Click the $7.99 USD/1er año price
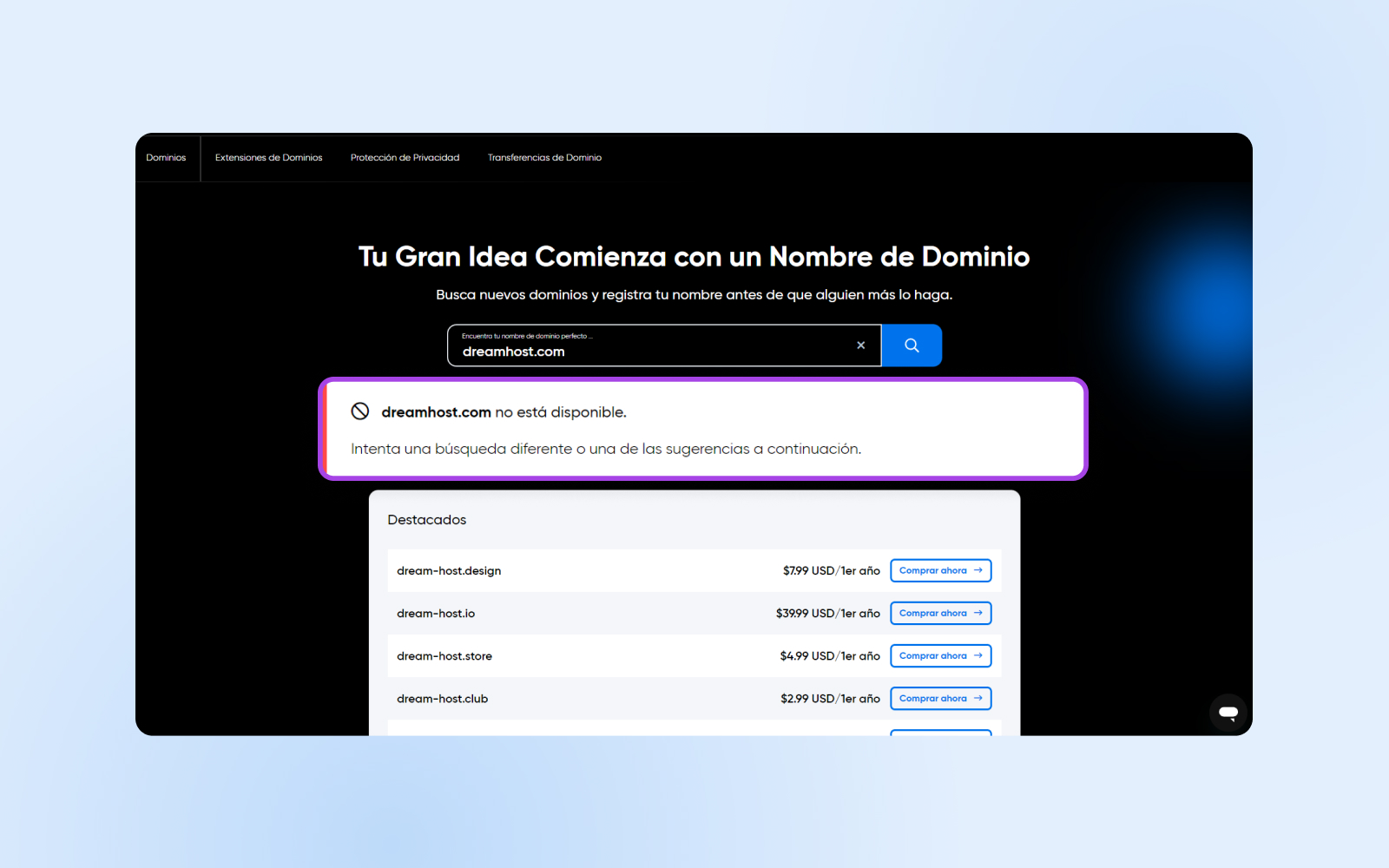1389x868 pixels. tap(831, 571)
